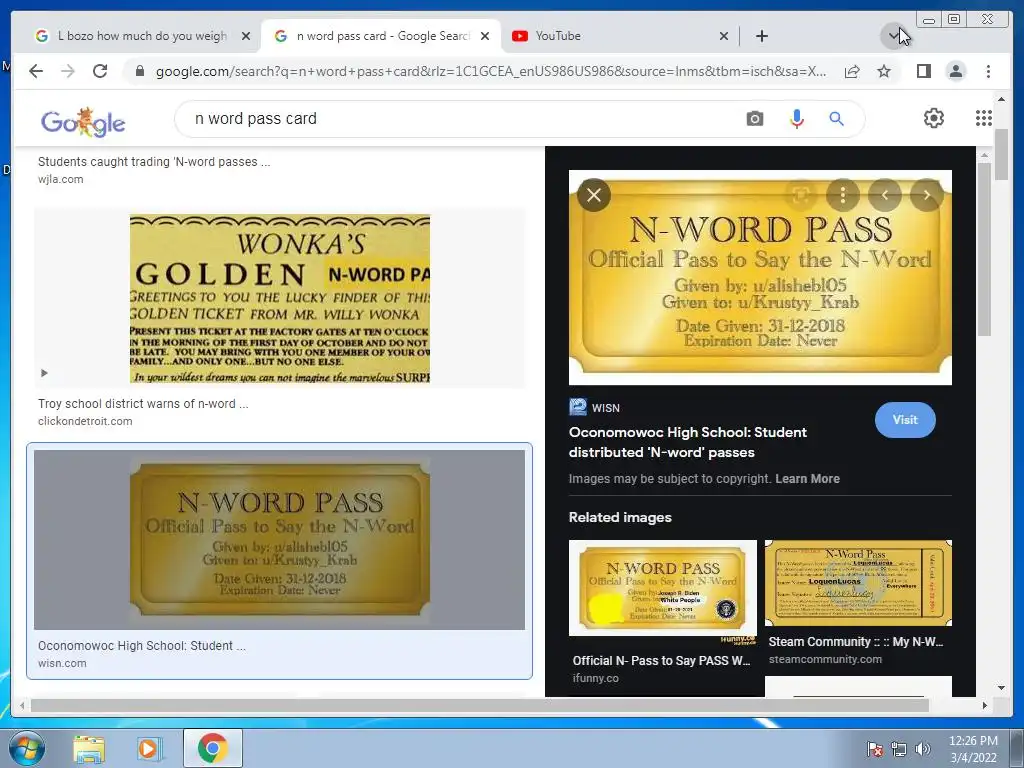Close the YouTube tab
1024x768 pixels.
(724, 36)
